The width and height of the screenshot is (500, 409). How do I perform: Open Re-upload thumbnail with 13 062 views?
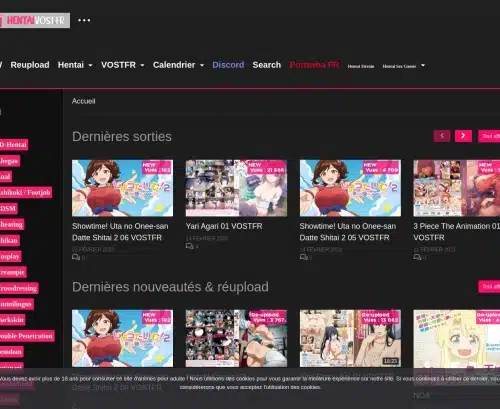click(350, 338)
